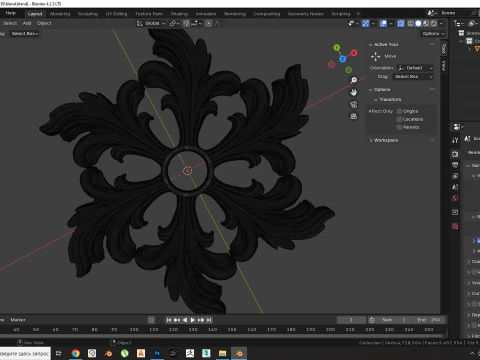Switch to Wireframe viewport shading

(x=411, y=23)
